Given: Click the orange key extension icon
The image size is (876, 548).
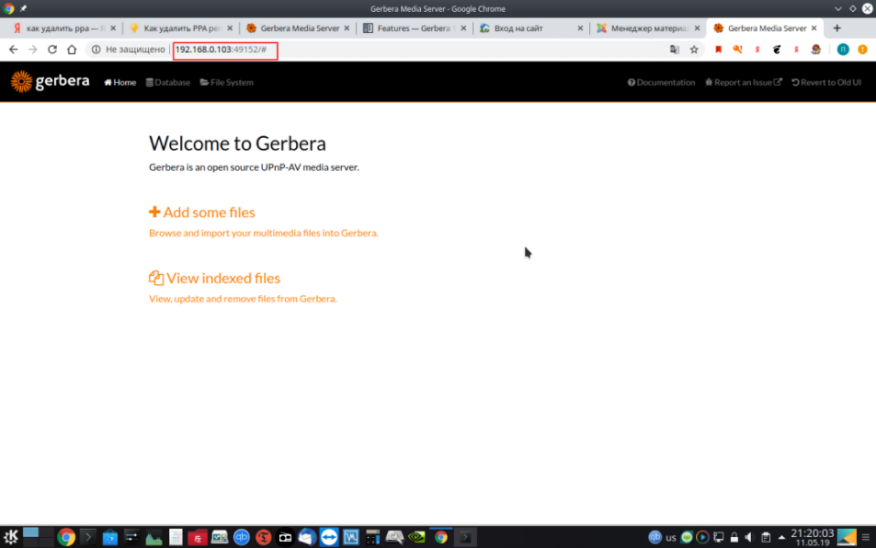Looking at the screenshot, I should click(x=737, y=49).
